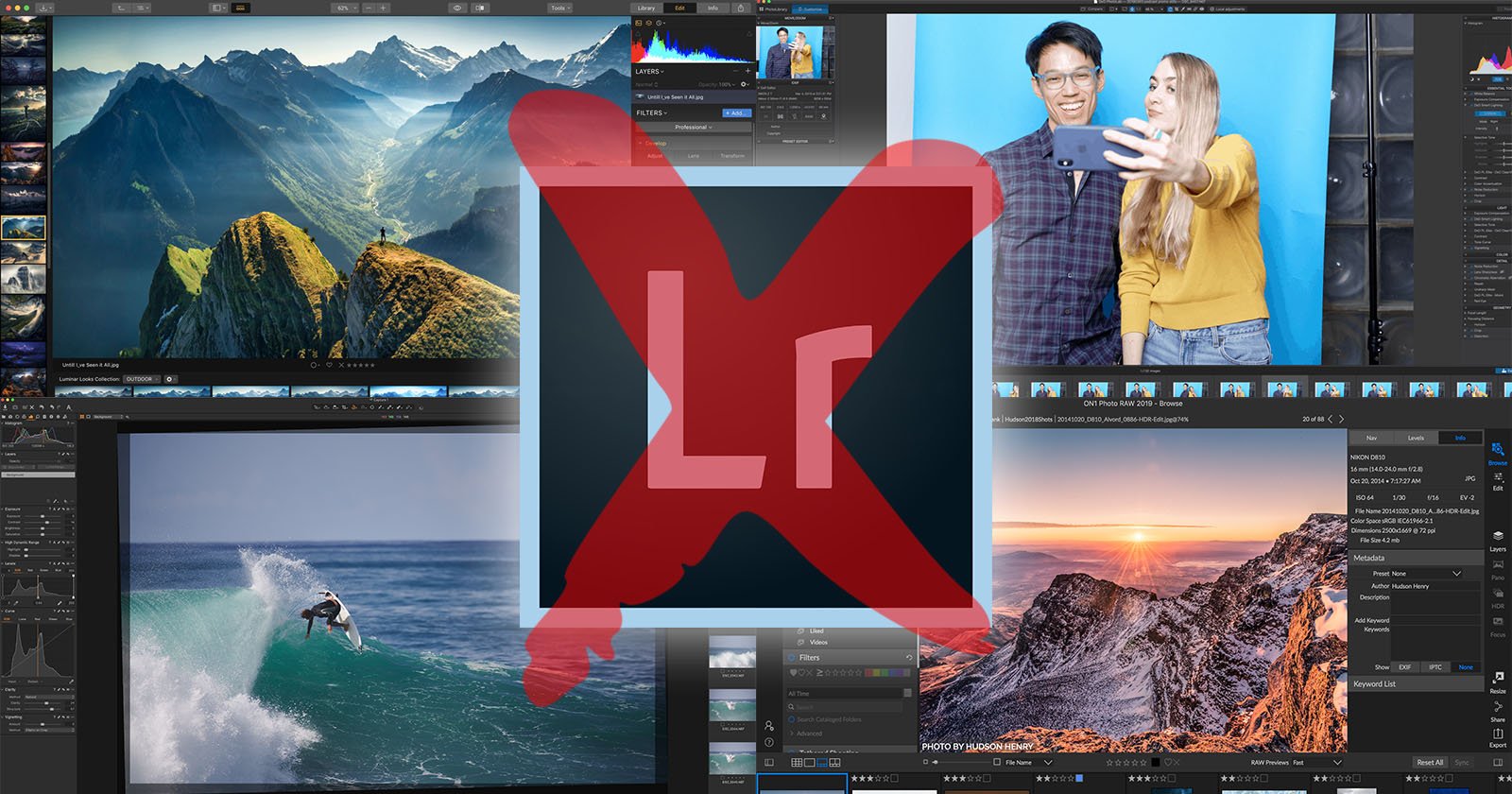The image size is (1512, 794).
Task: Toggle the ON1 Filters pane on/off circle
Action: [x=792, y=657]
